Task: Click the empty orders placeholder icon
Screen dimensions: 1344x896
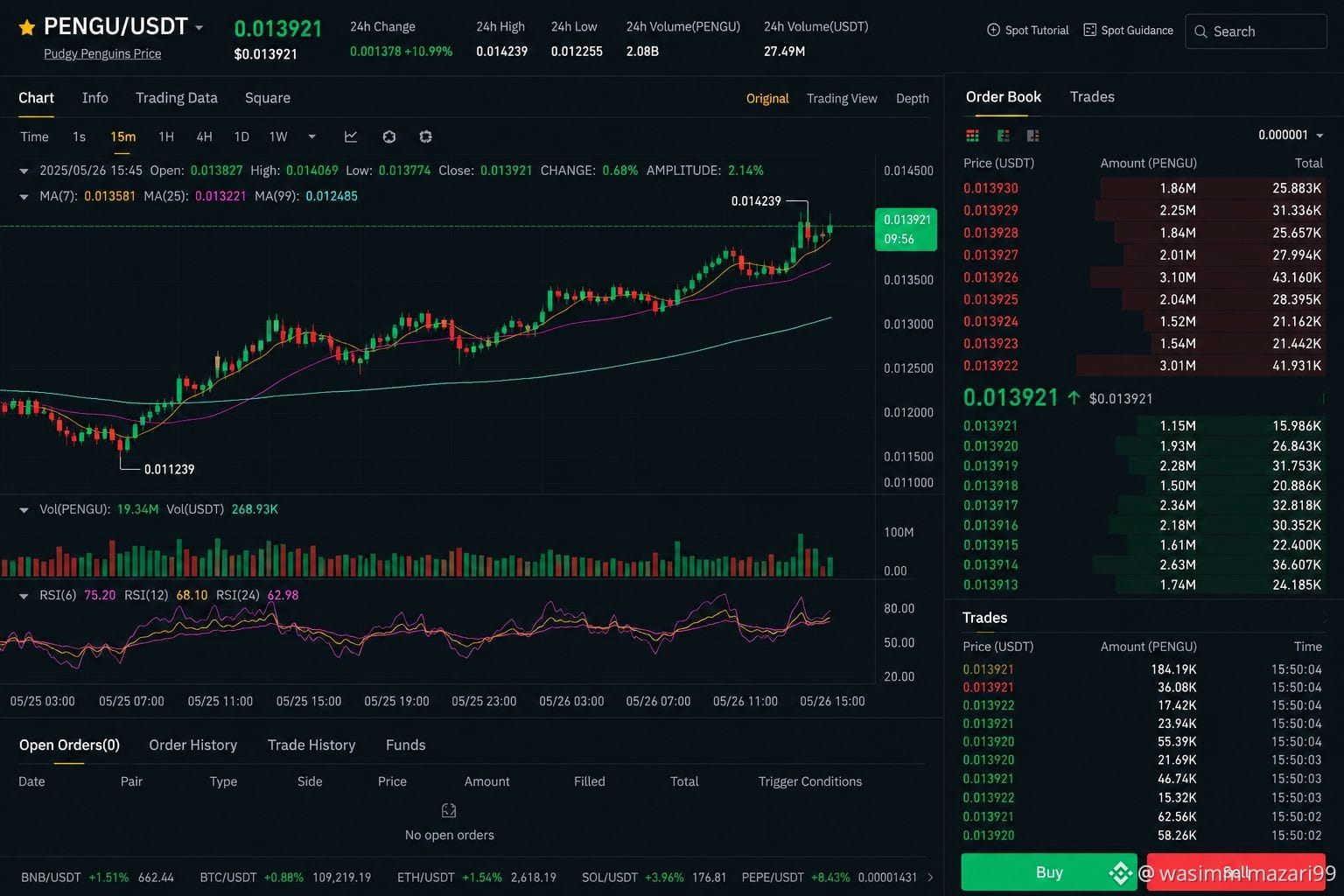Action: coord(449,810)
